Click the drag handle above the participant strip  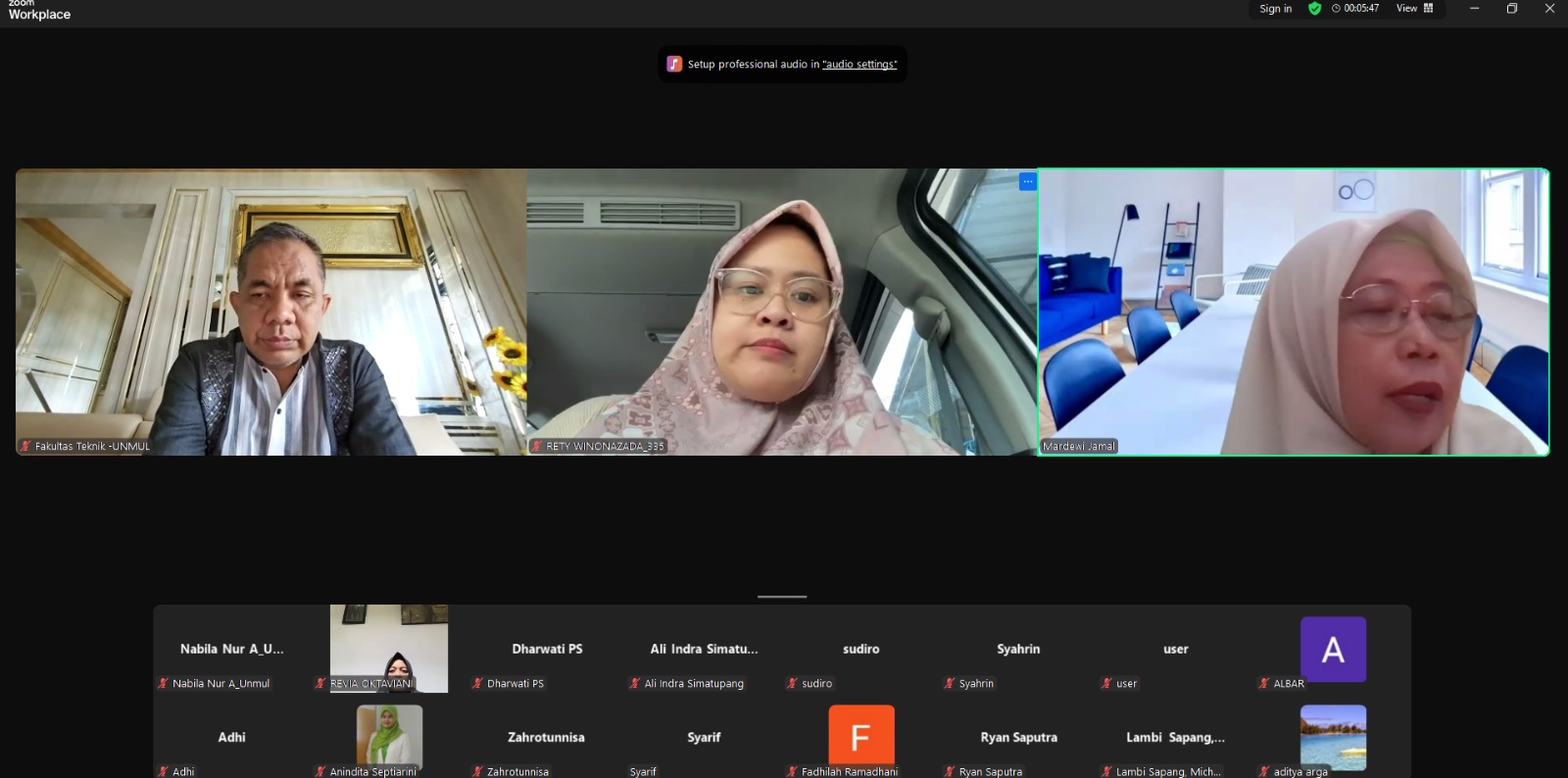782,596
